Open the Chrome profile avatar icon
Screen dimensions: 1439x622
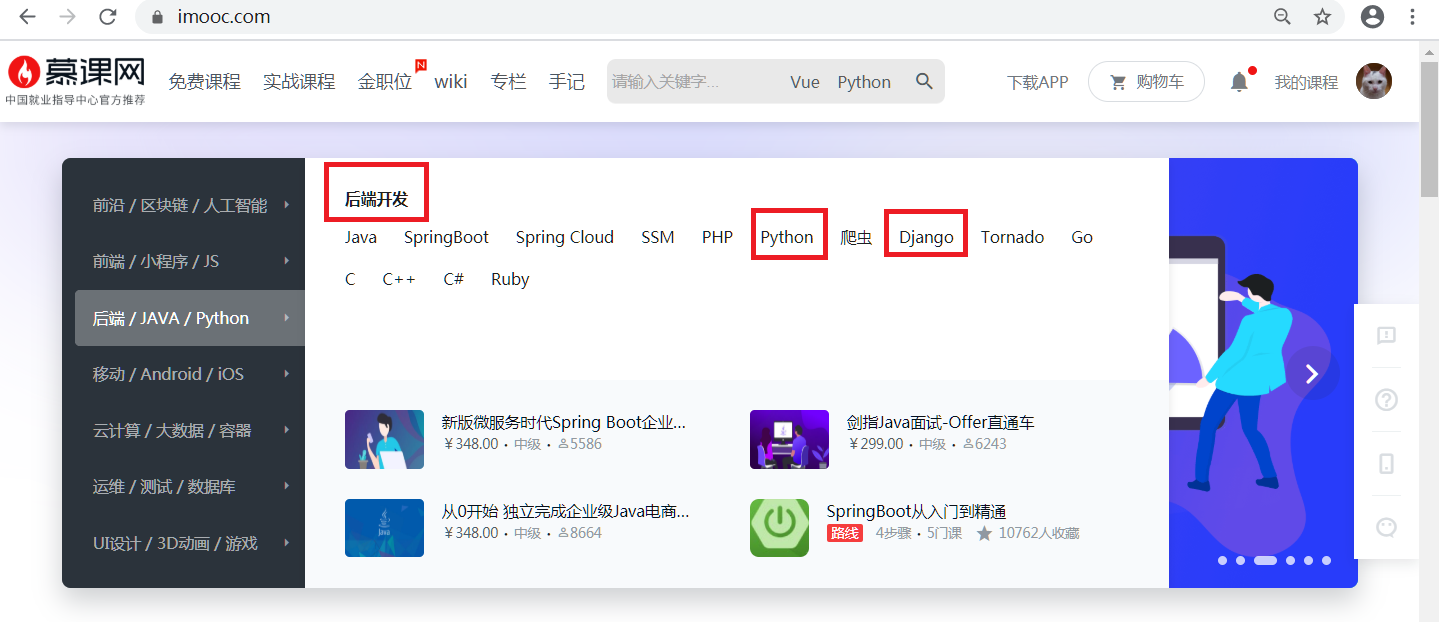(x=1373, y=16)
